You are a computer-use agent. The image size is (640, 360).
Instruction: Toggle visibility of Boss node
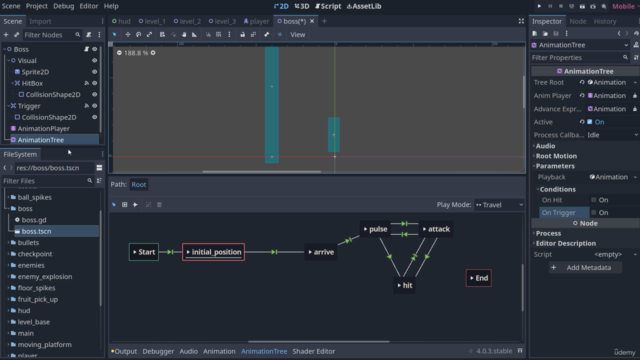(x=95, y=49)
